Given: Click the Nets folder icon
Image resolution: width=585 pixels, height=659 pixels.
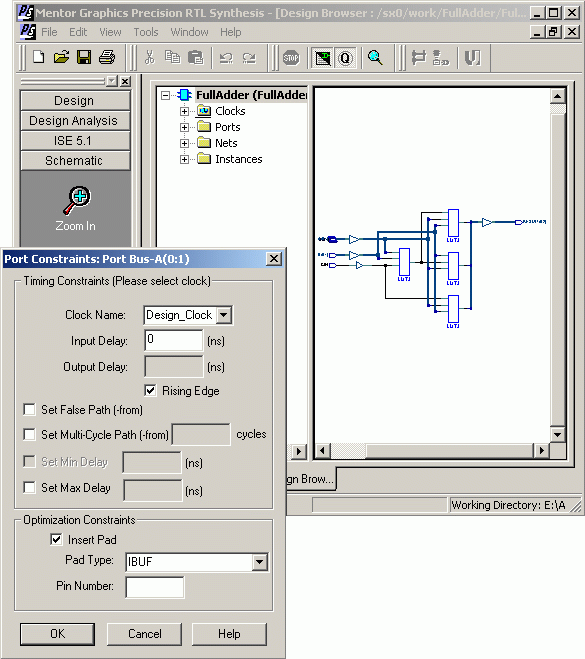Looking at the screenshot, I should pos(204,142).
